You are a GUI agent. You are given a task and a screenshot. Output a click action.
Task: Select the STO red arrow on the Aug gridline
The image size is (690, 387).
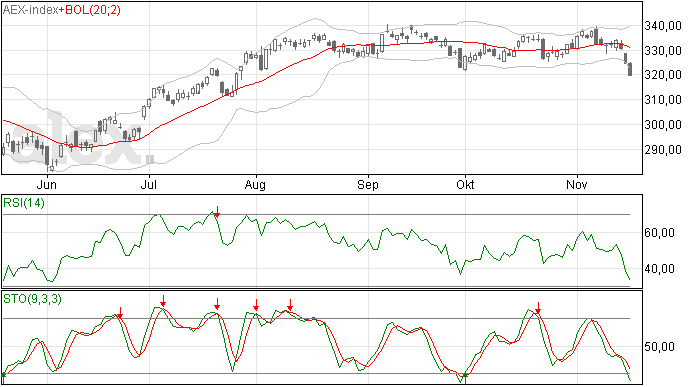pyautogui.click(x=256, y=305)
